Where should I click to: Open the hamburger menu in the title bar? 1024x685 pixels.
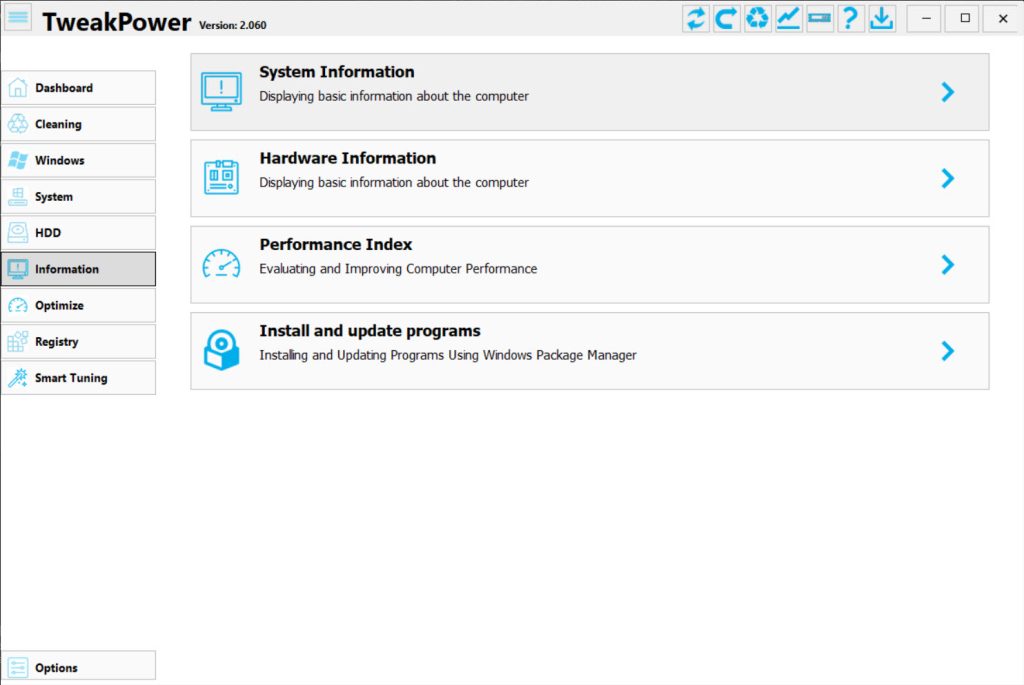tap(18, 18)
